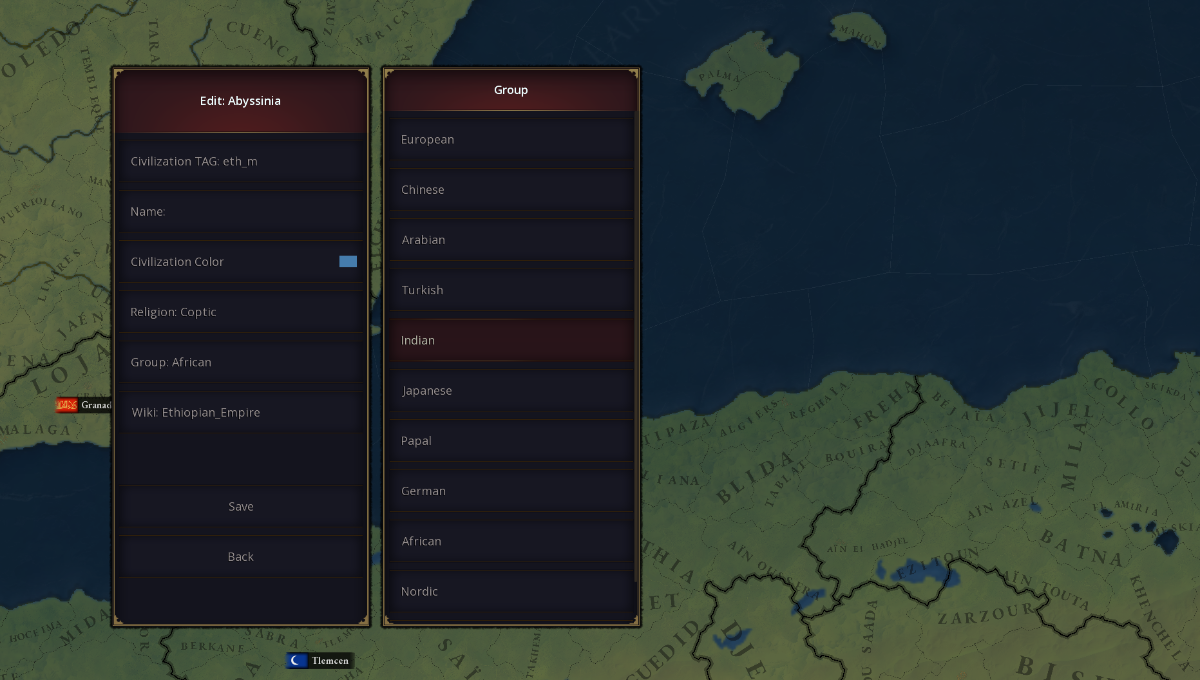Screen dimensions: 1200x680
Task: Select the highlighted Indian group
Action: click(x=511, y=340)
